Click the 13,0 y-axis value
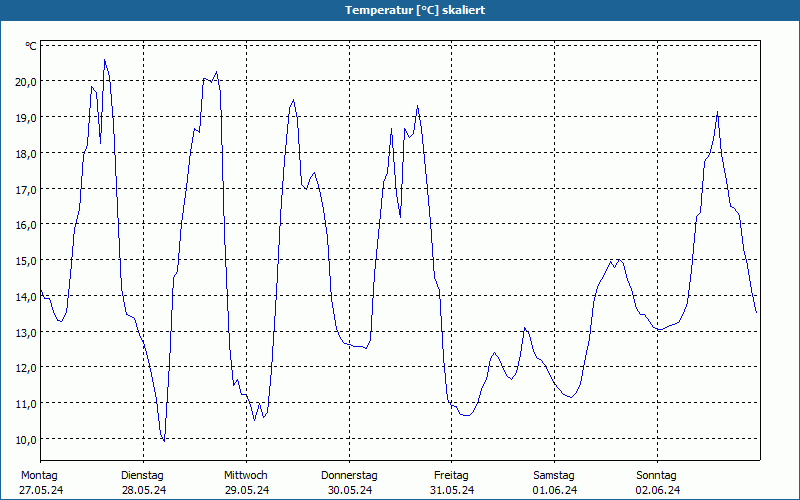Screen dimensions: 800x500 26,332
